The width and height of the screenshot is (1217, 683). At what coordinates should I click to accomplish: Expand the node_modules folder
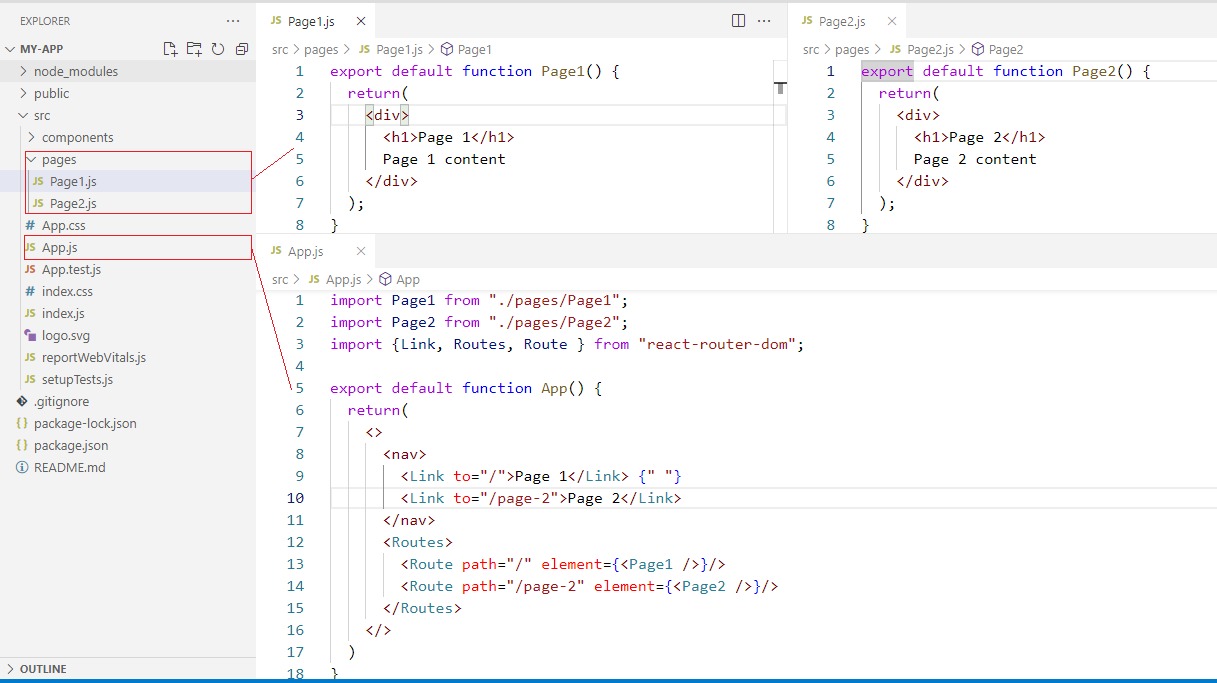click(x=75, y=71)
